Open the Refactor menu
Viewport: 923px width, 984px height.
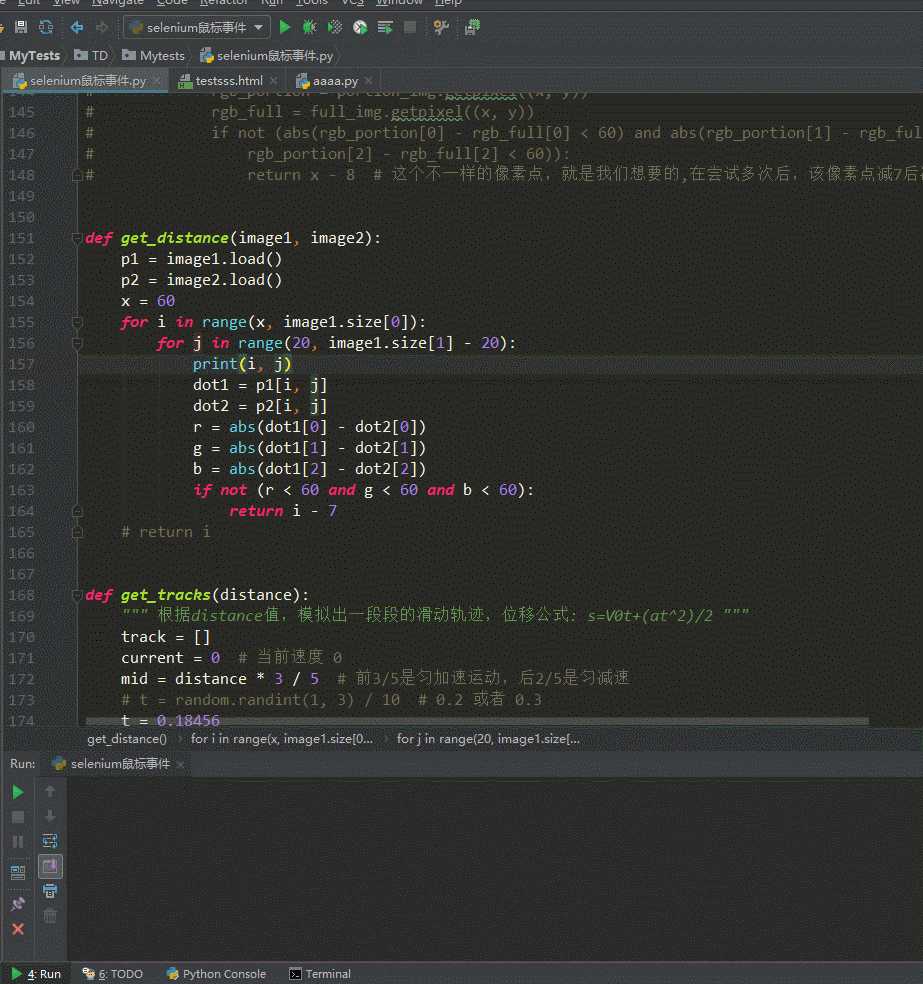(224, 3)
